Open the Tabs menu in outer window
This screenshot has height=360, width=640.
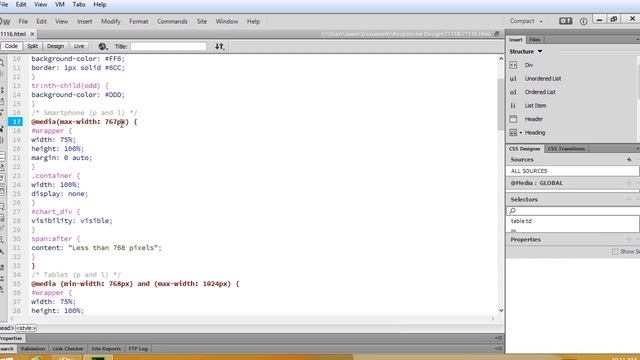click(79, 4)
